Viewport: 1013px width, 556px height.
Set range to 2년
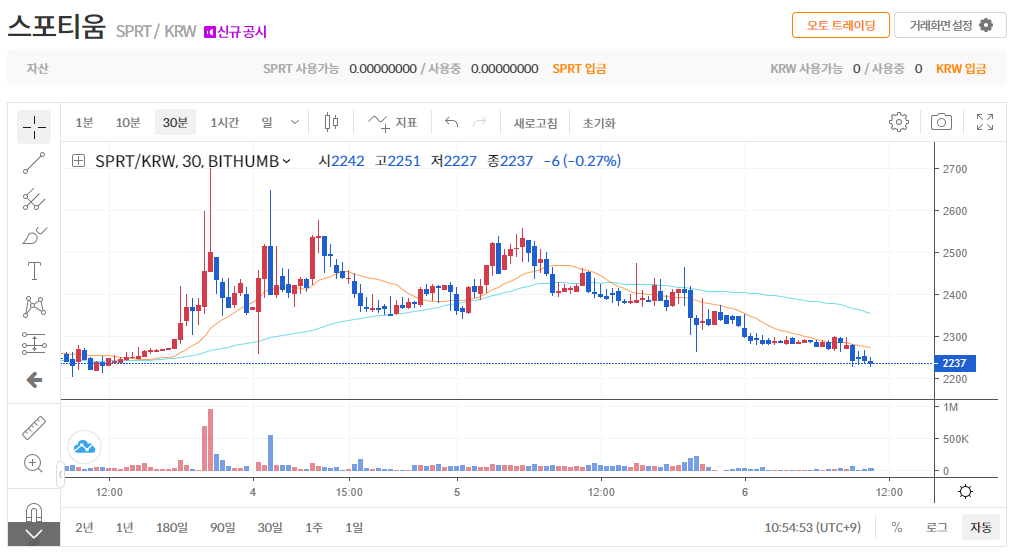(84, 528)
